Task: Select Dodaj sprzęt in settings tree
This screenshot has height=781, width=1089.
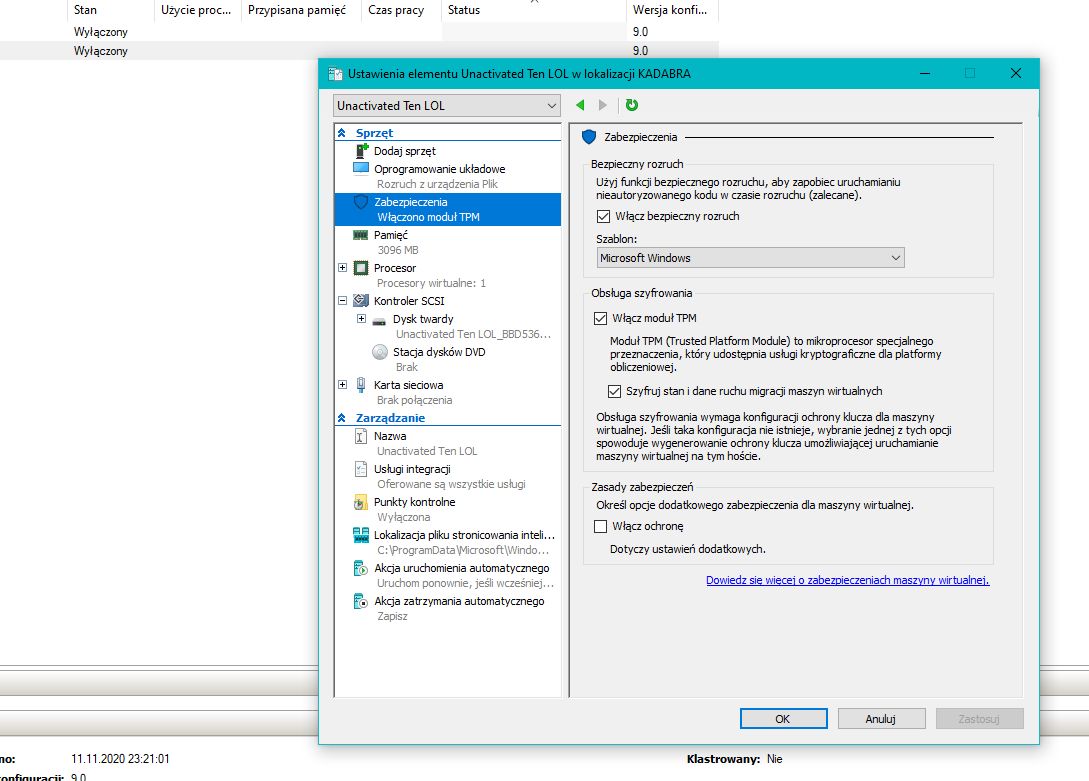Action: coord(405,151)
